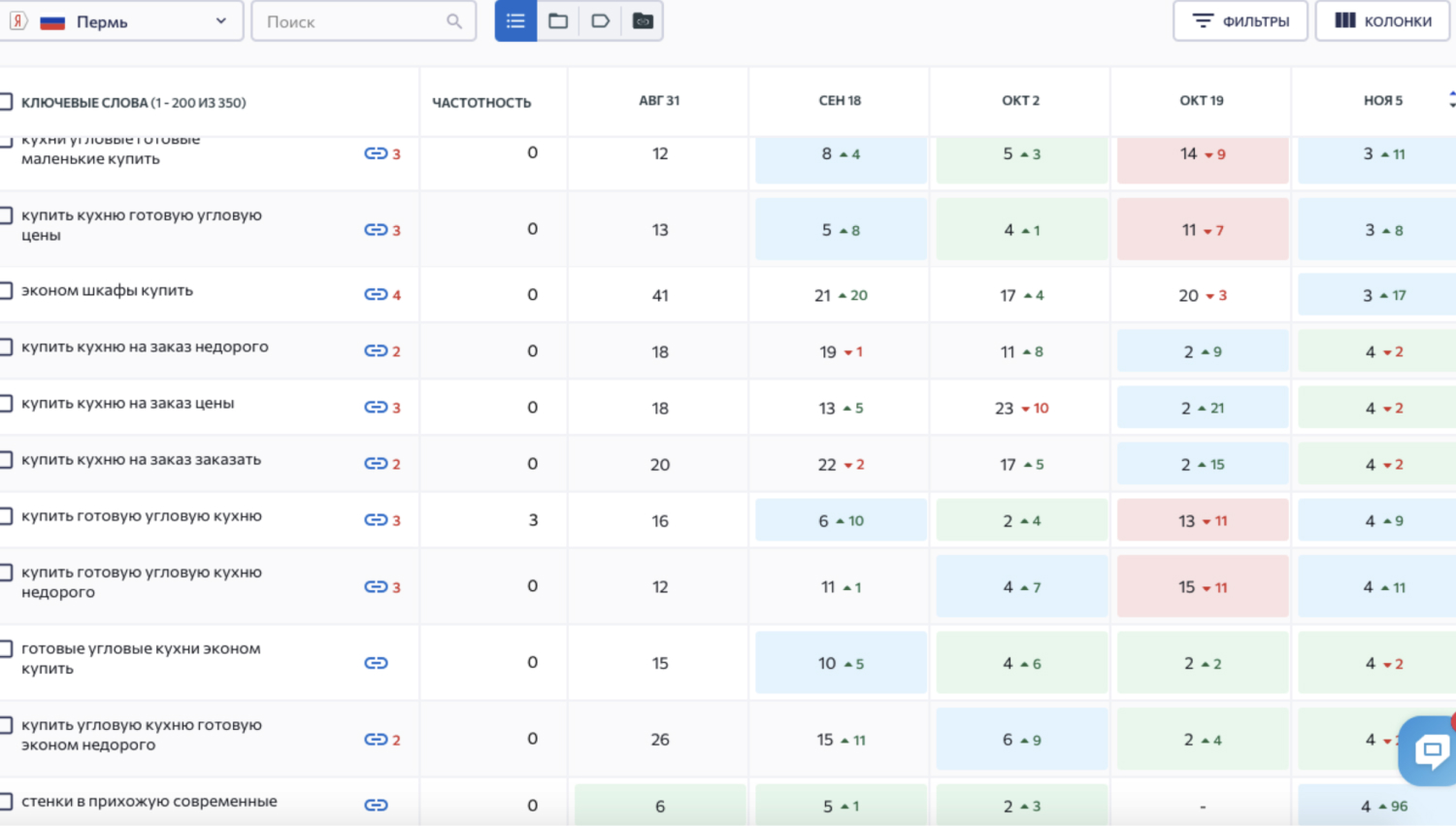Screen dimensions: 1456x826
Task: Open link icon for 'эконом шкафы купить'
Action: pyautogui.click(x=376, y=294)
